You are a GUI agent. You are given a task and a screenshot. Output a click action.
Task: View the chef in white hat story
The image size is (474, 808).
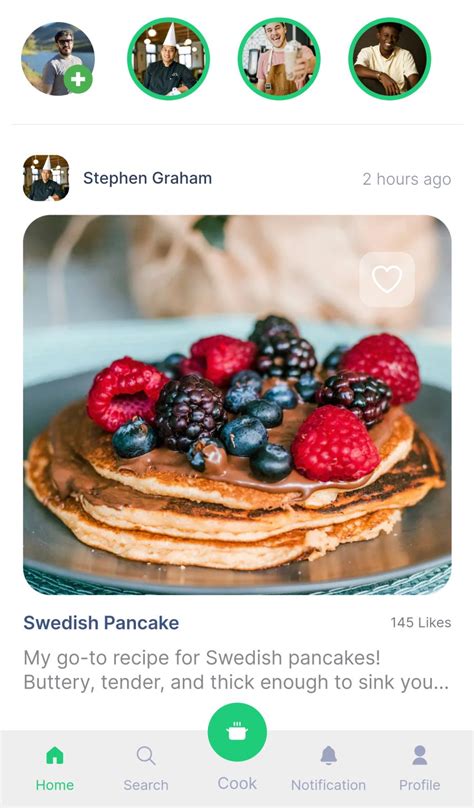pos(168,59)
